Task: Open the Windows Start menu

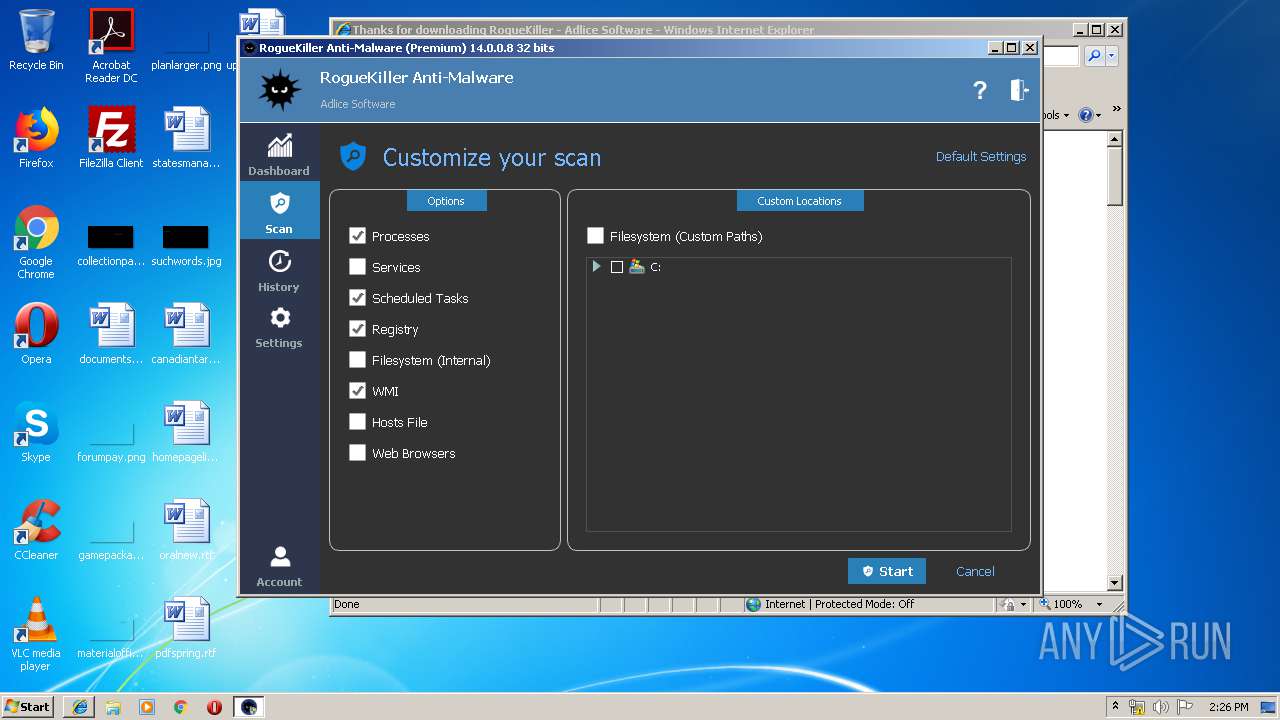Action: pyautogui.click(x=27, y=707)
